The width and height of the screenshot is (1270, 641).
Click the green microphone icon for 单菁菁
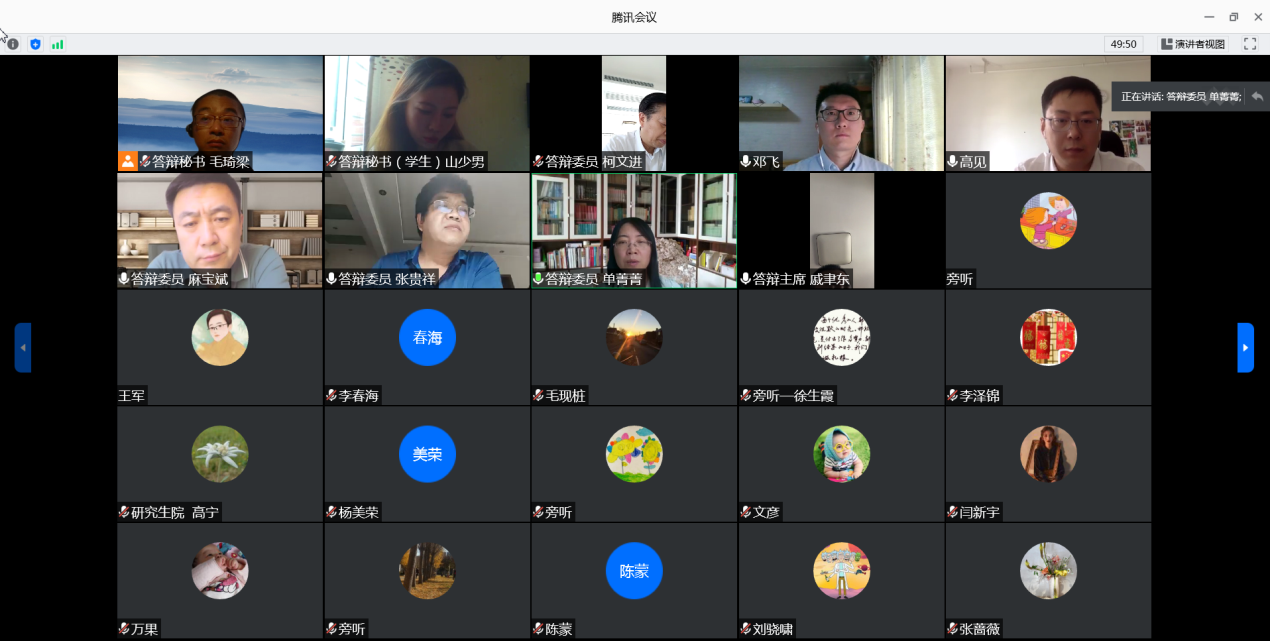[538, 279]
